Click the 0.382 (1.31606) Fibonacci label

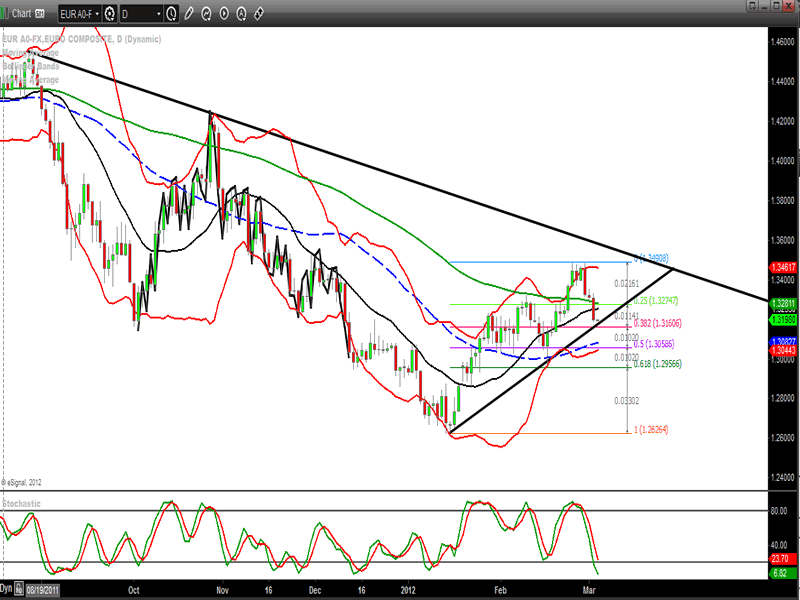click(x=657, y=323)
